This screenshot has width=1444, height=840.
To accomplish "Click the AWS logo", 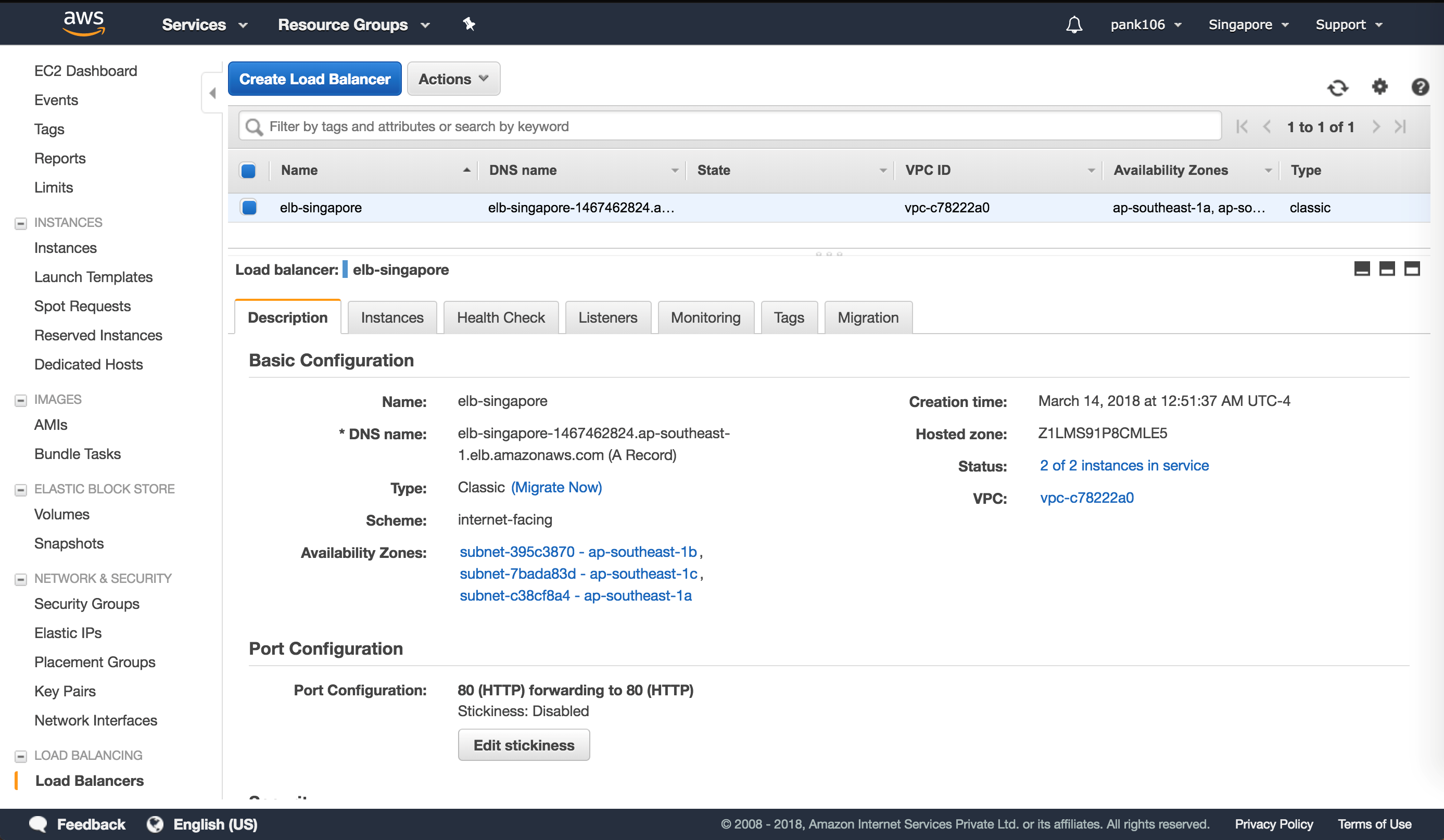I will pos(84,23).
